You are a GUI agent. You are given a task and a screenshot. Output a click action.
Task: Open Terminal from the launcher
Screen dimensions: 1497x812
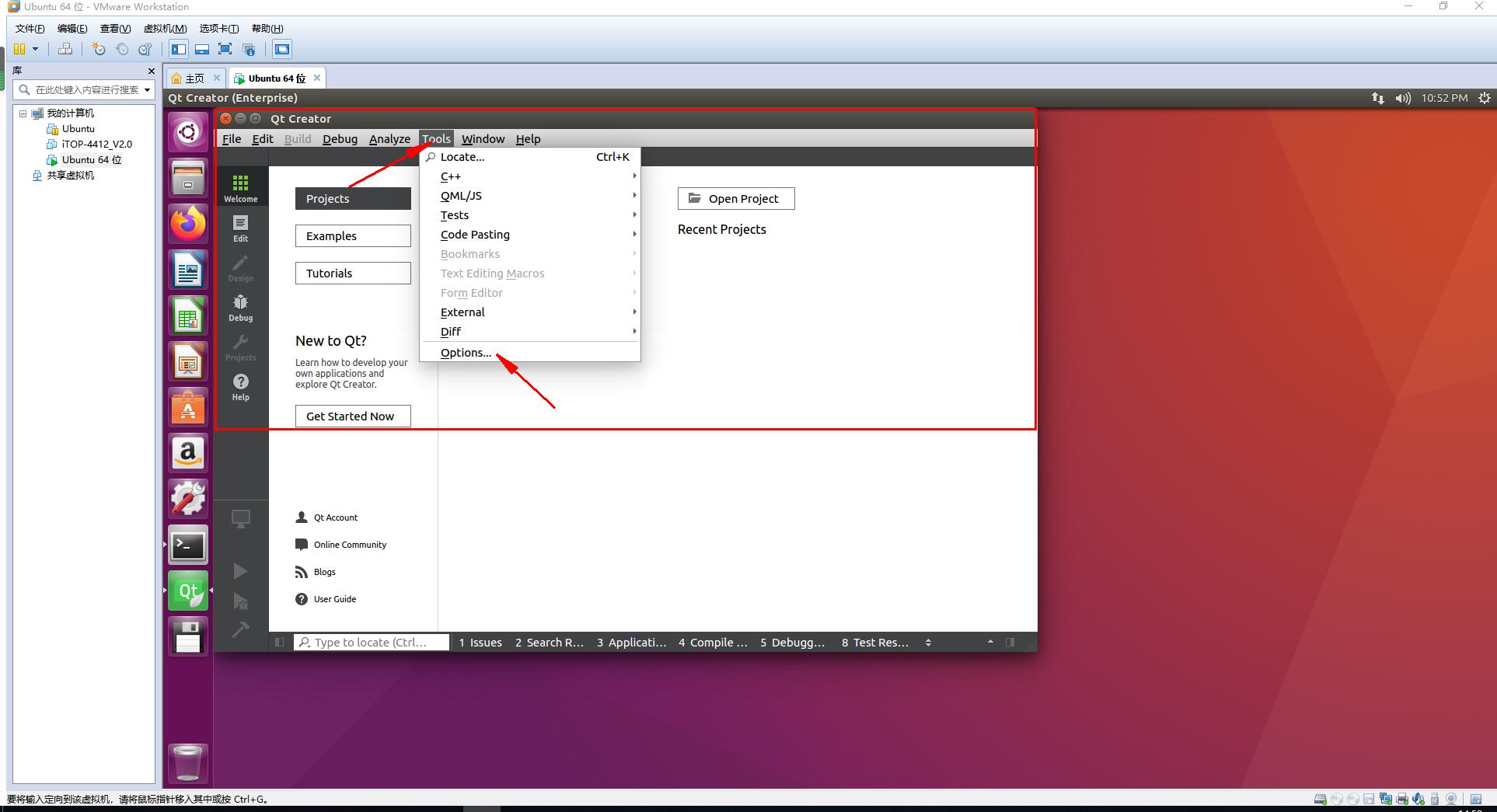coord(188,545)
